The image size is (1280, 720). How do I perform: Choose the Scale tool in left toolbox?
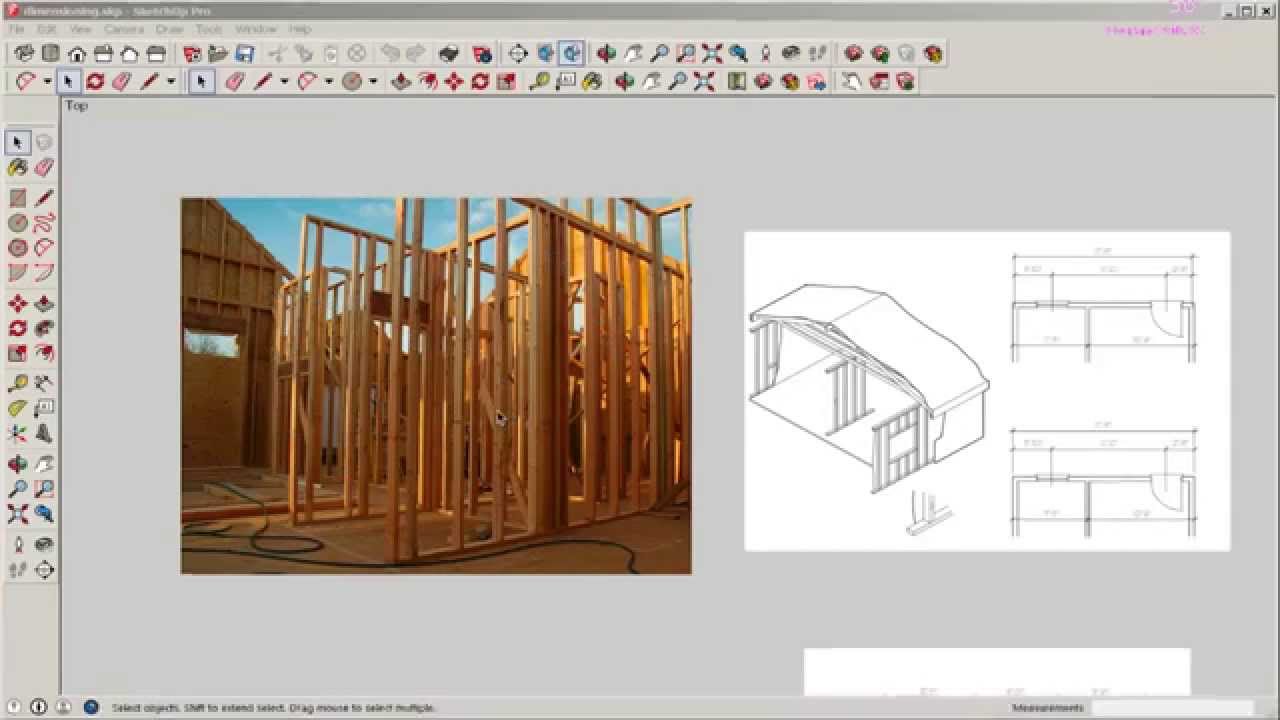pyautogui.click(x=18, y=353)
